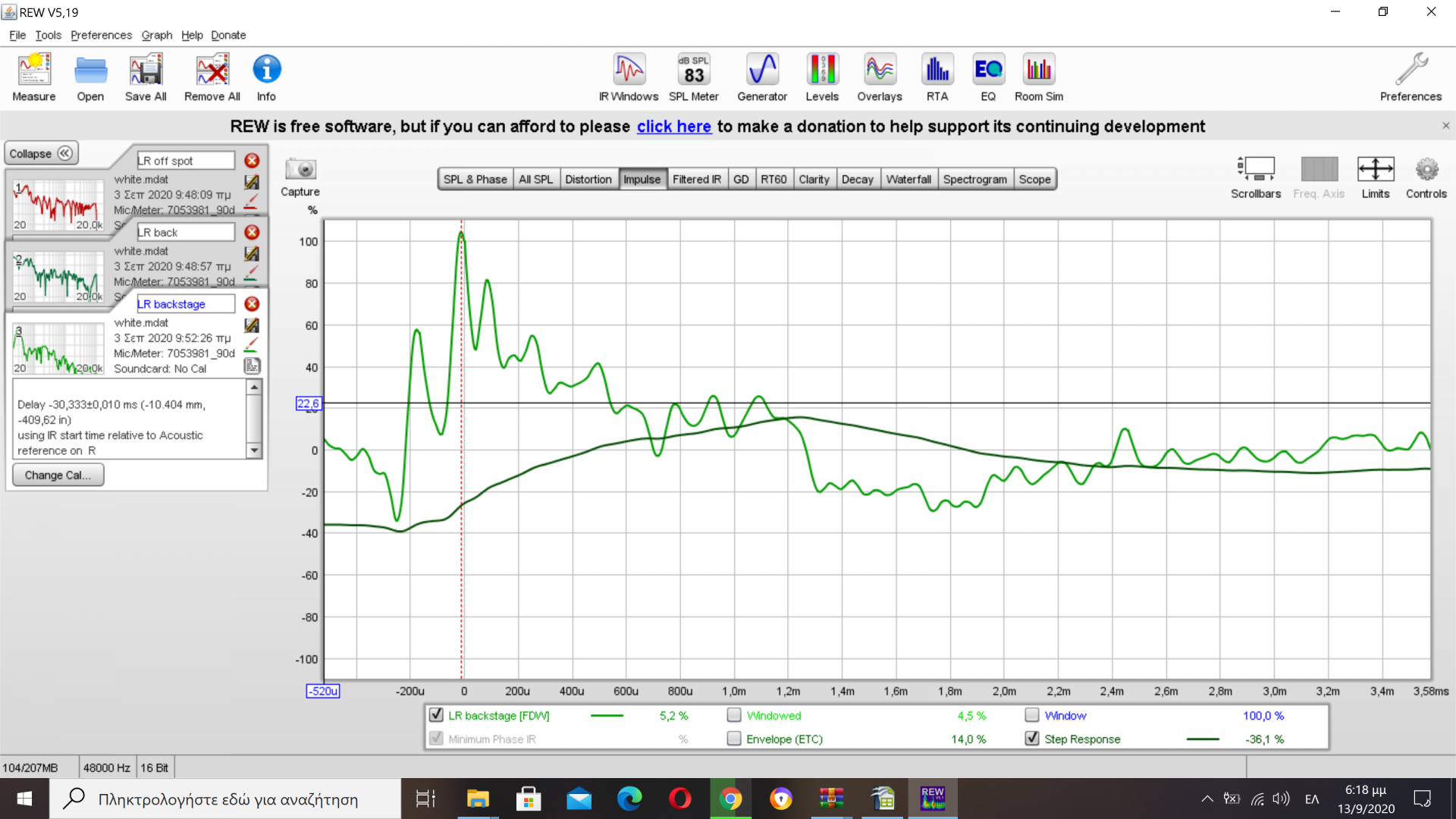Select the LR off spot thumbnail
Viewport: 1456px width, 819px height.
coord(58,205)
